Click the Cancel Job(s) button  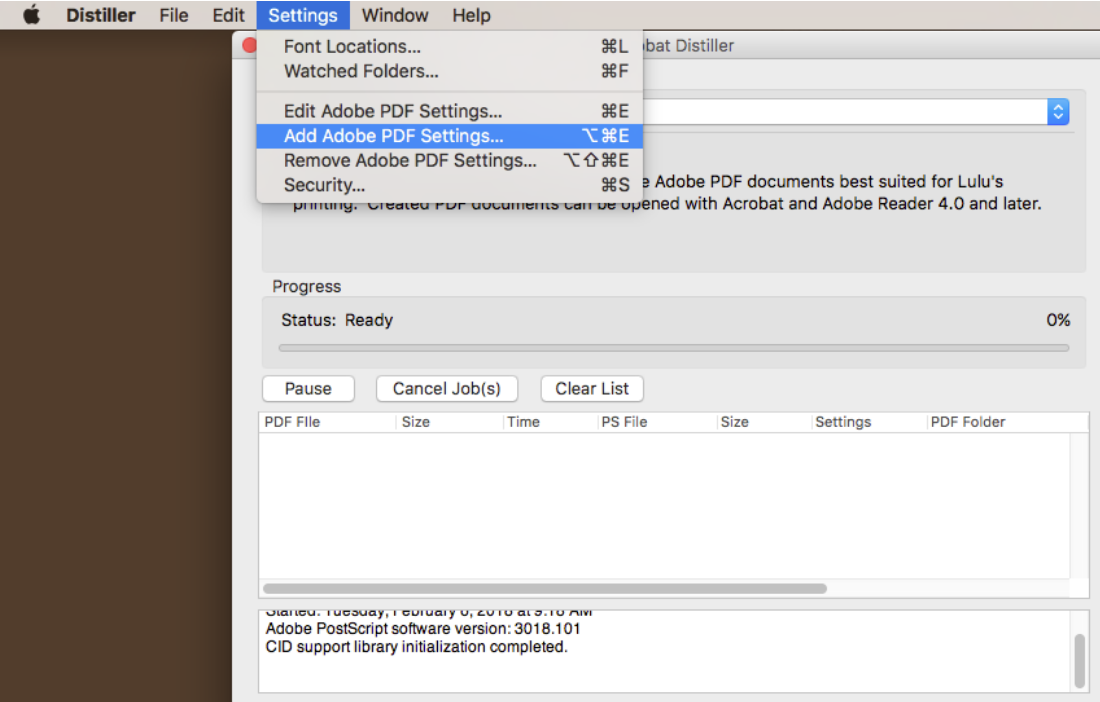pyautogui.click(x=447, y=389)
